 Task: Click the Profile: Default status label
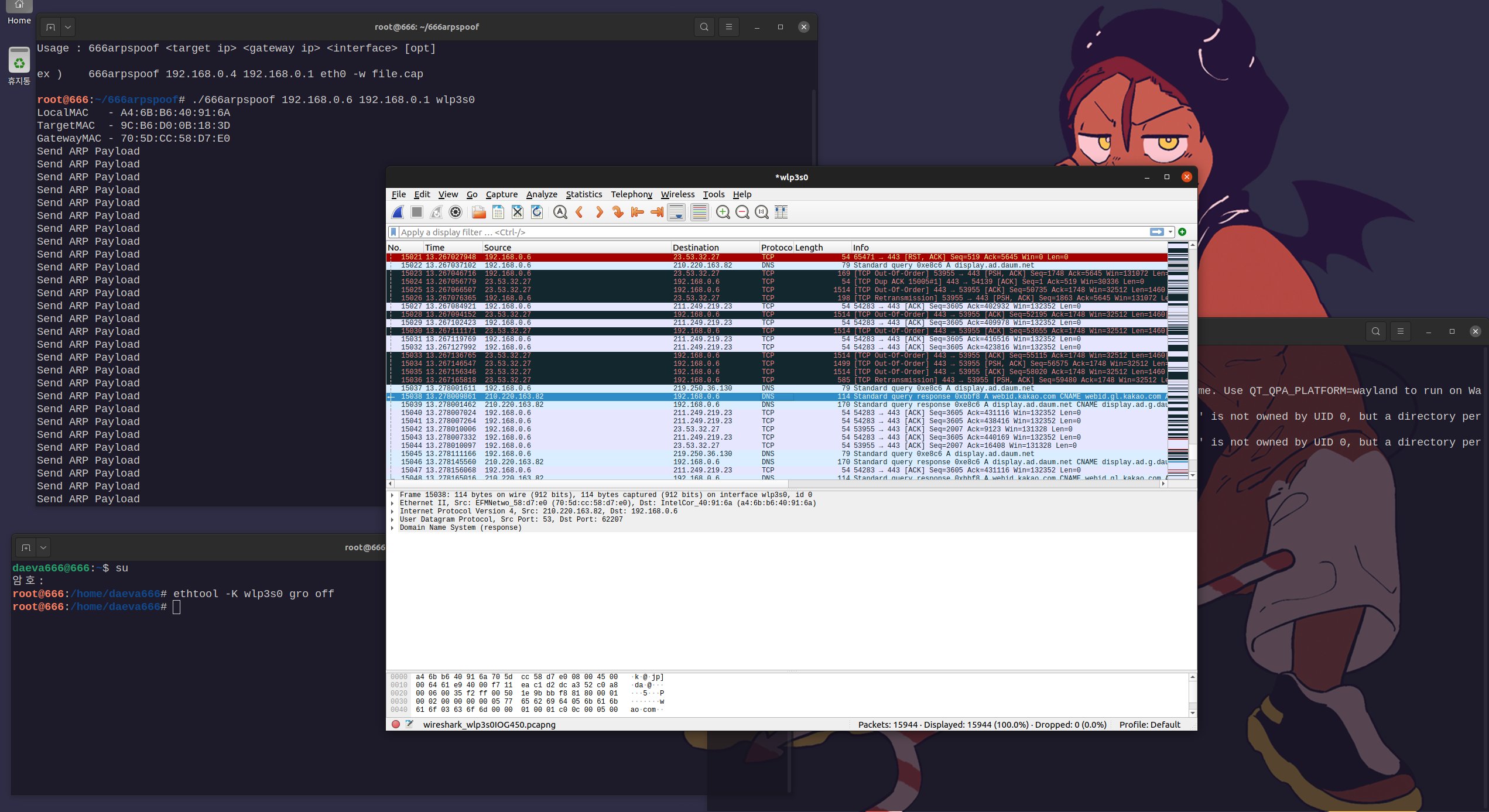click(x=1149, y=724)
